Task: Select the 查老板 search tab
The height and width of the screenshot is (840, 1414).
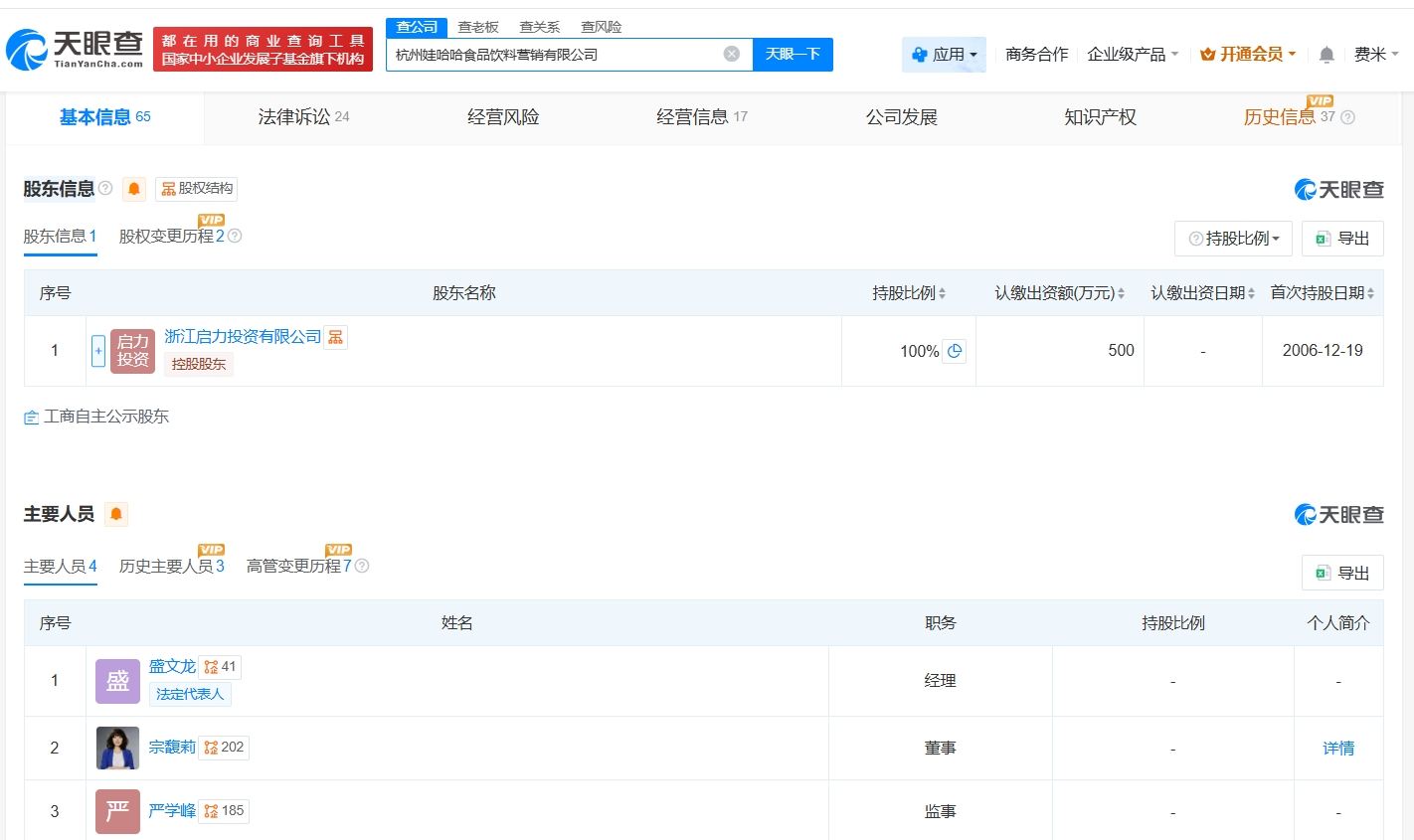Action: pos(477,27)
